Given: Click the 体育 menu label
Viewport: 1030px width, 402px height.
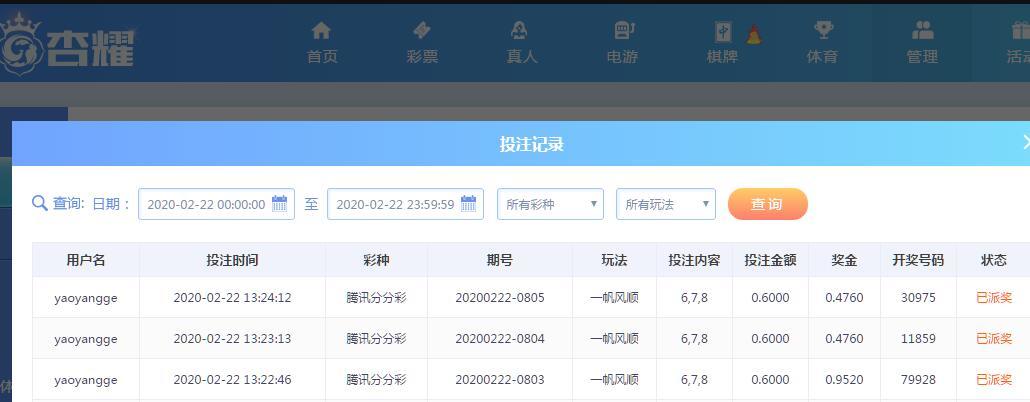Looking at the screenshot, I should coord(822,57).
